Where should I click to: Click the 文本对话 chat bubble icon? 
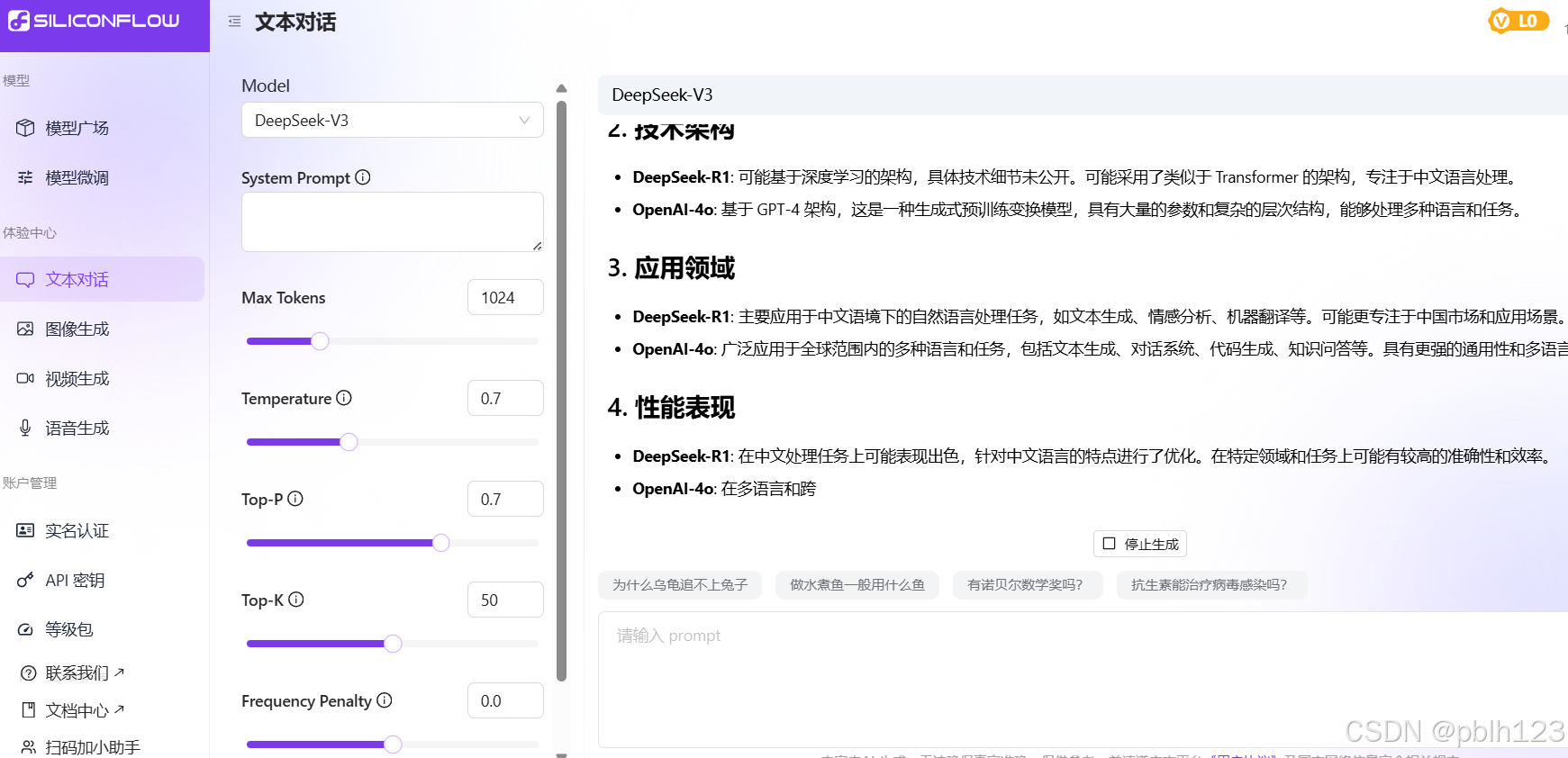click(25, 279)
